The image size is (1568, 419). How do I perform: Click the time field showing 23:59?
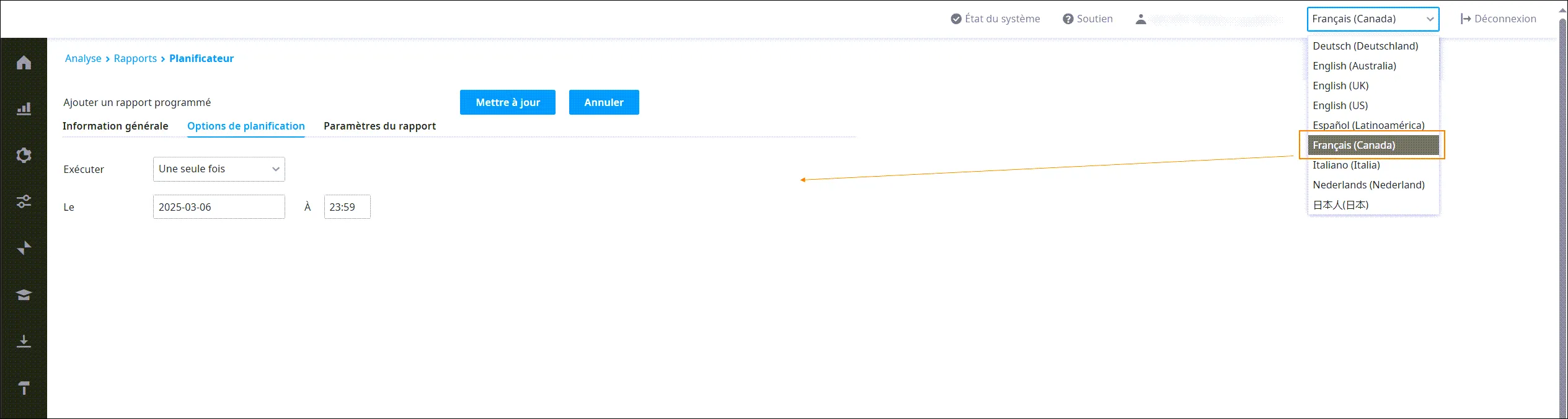click(x=347, y=207)
